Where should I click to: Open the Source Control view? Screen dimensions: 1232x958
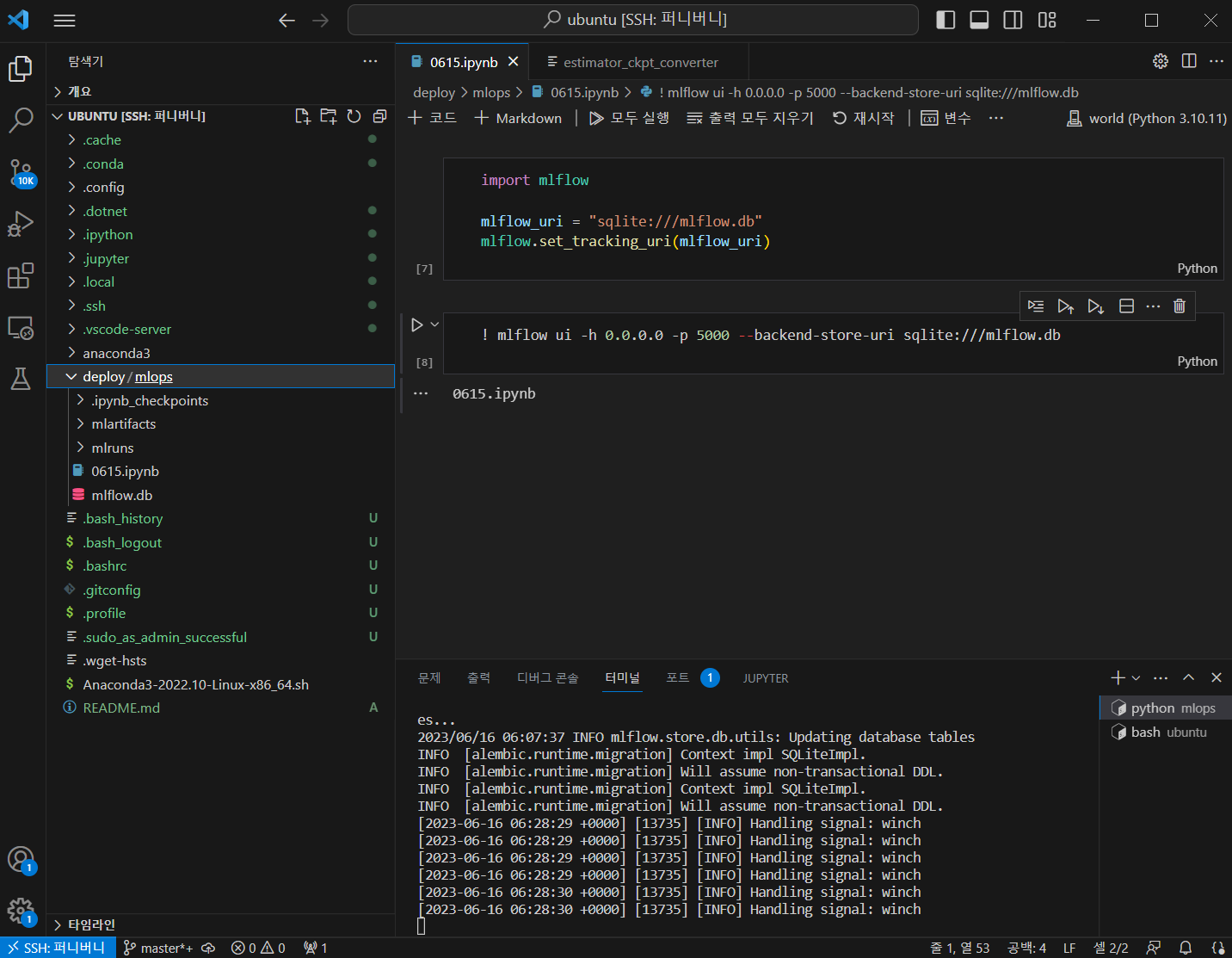point(21,172)
